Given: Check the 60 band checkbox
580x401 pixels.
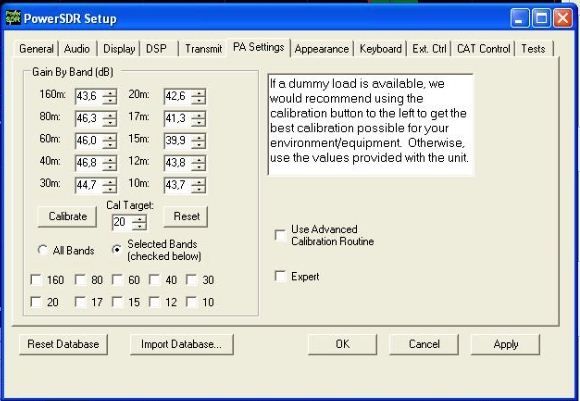Looking at the screenshot, I should [117, 280].
